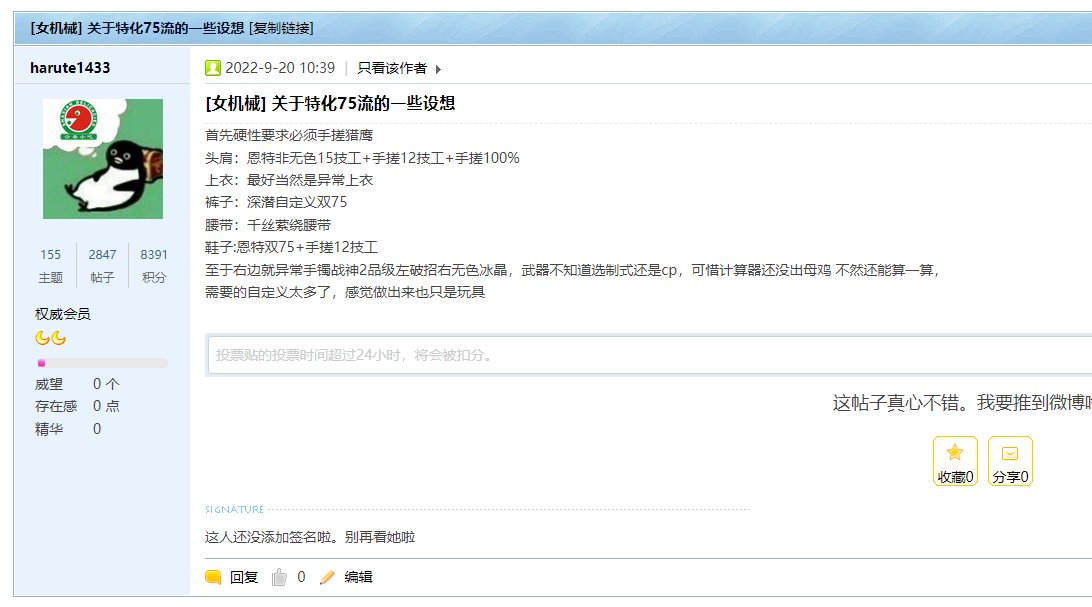1092x607 pixels.
Task: Click the pink user level progress bar
Action: click(102, 363)
